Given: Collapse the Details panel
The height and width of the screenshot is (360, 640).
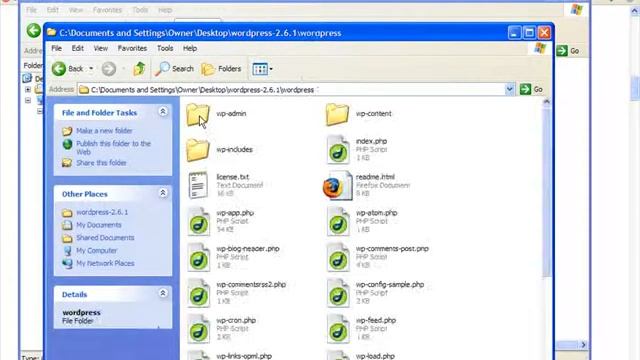Looking at the screenshot, I should 163,293.
